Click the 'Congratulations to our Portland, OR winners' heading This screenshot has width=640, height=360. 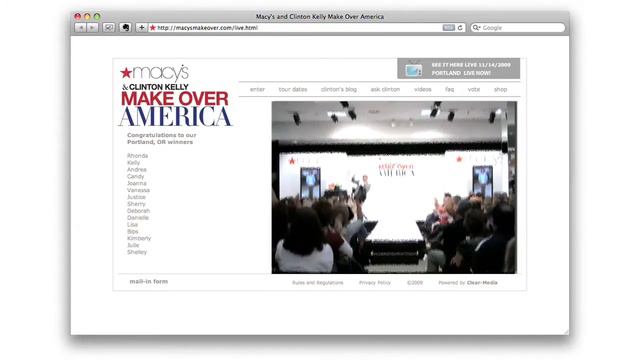162,138
